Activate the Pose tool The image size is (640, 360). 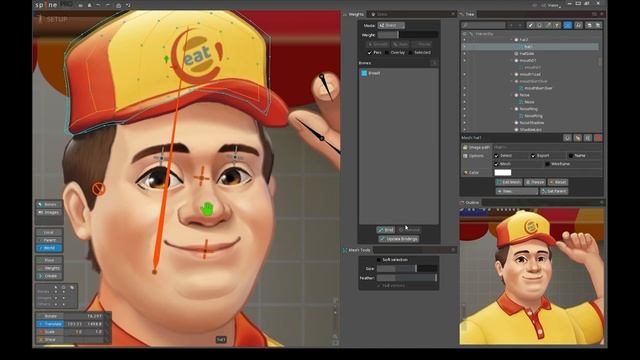click(x=49, y=260)
